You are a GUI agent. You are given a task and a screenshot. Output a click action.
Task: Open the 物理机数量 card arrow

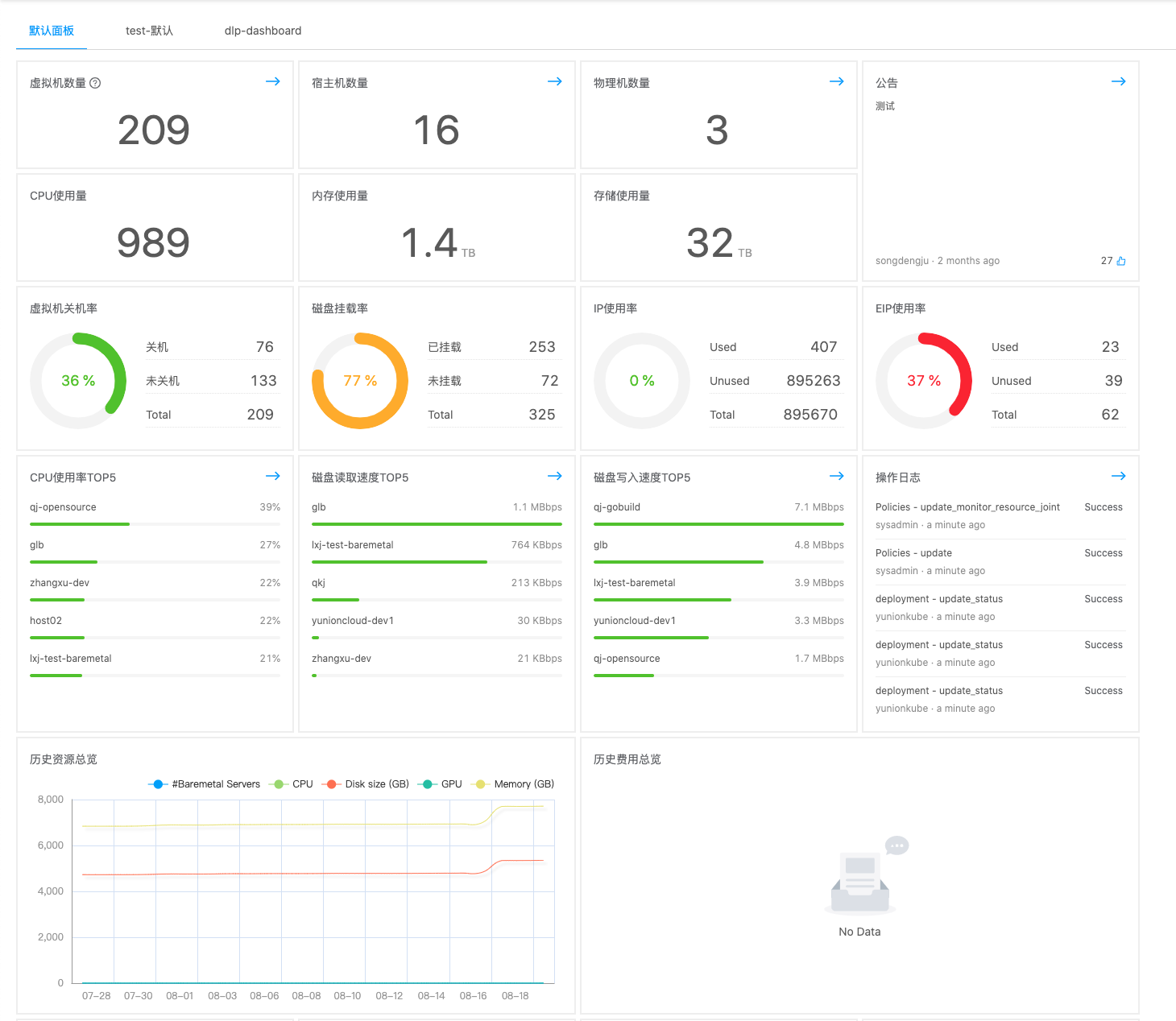(837, 82)
